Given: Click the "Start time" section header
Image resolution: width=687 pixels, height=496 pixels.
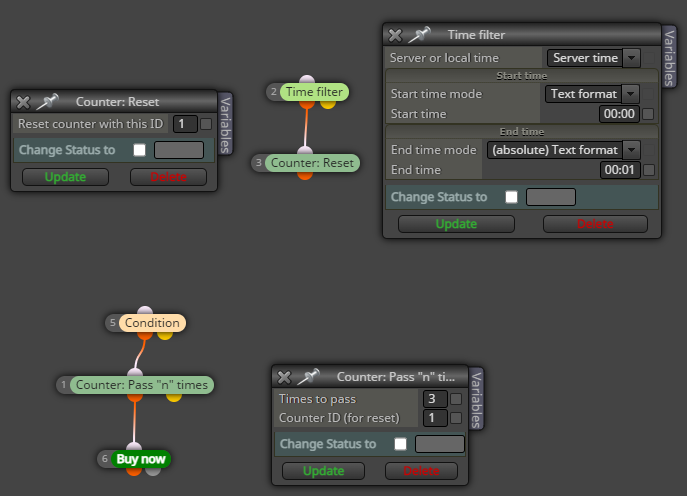Looking at the screenshot, I should (521, 76).
